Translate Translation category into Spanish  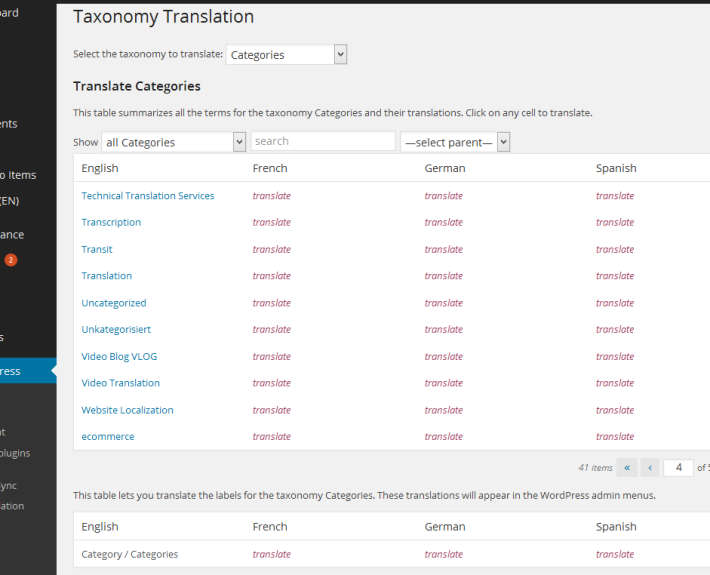pos(615,276)
